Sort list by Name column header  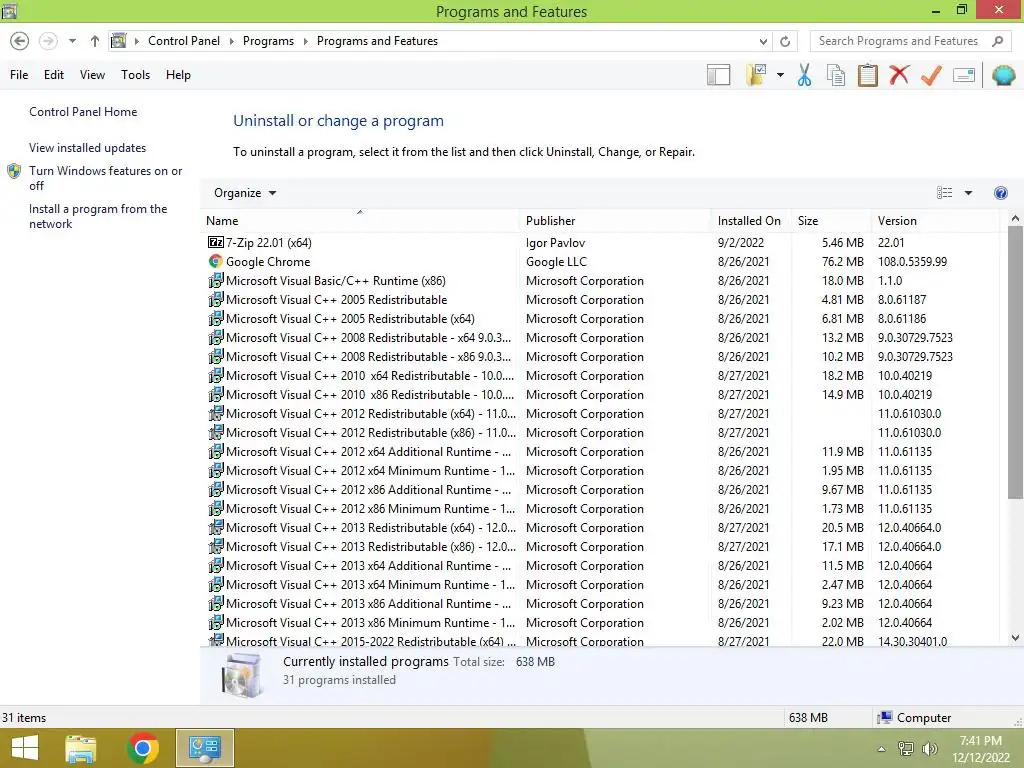click(359, 221)
